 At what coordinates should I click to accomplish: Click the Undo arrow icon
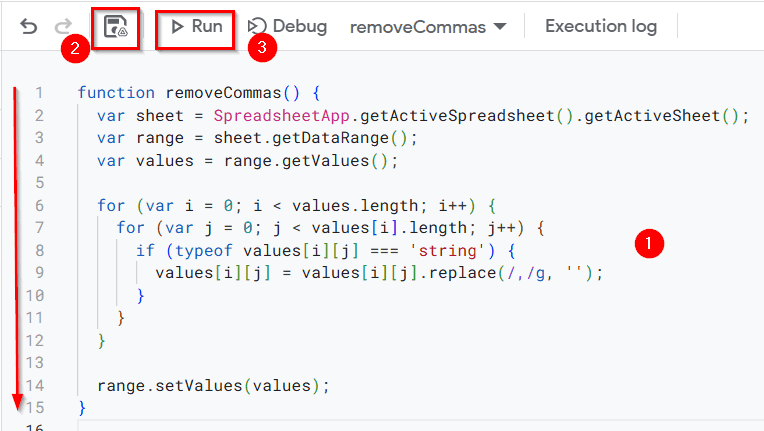coord(28,26)
